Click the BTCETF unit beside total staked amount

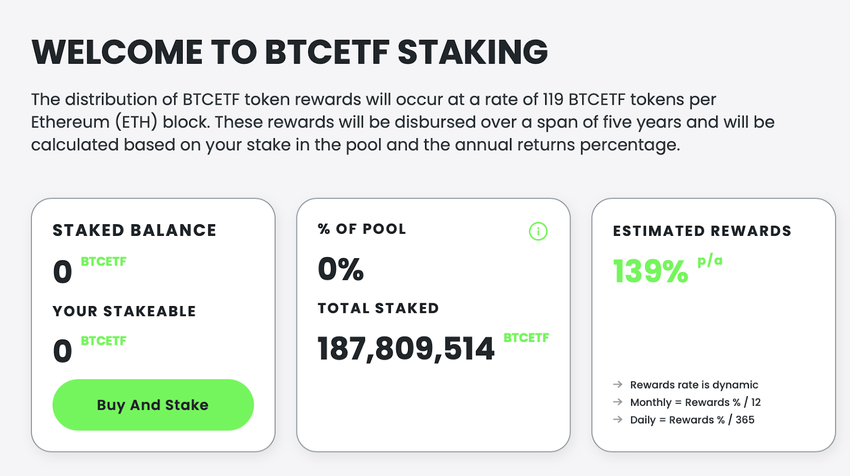526,338
